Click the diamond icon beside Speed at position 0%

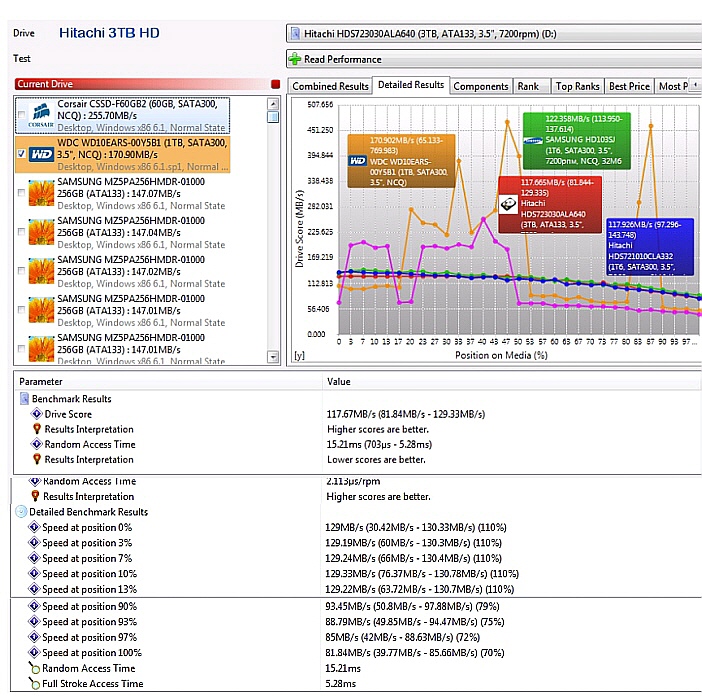(x=34, y=527)
